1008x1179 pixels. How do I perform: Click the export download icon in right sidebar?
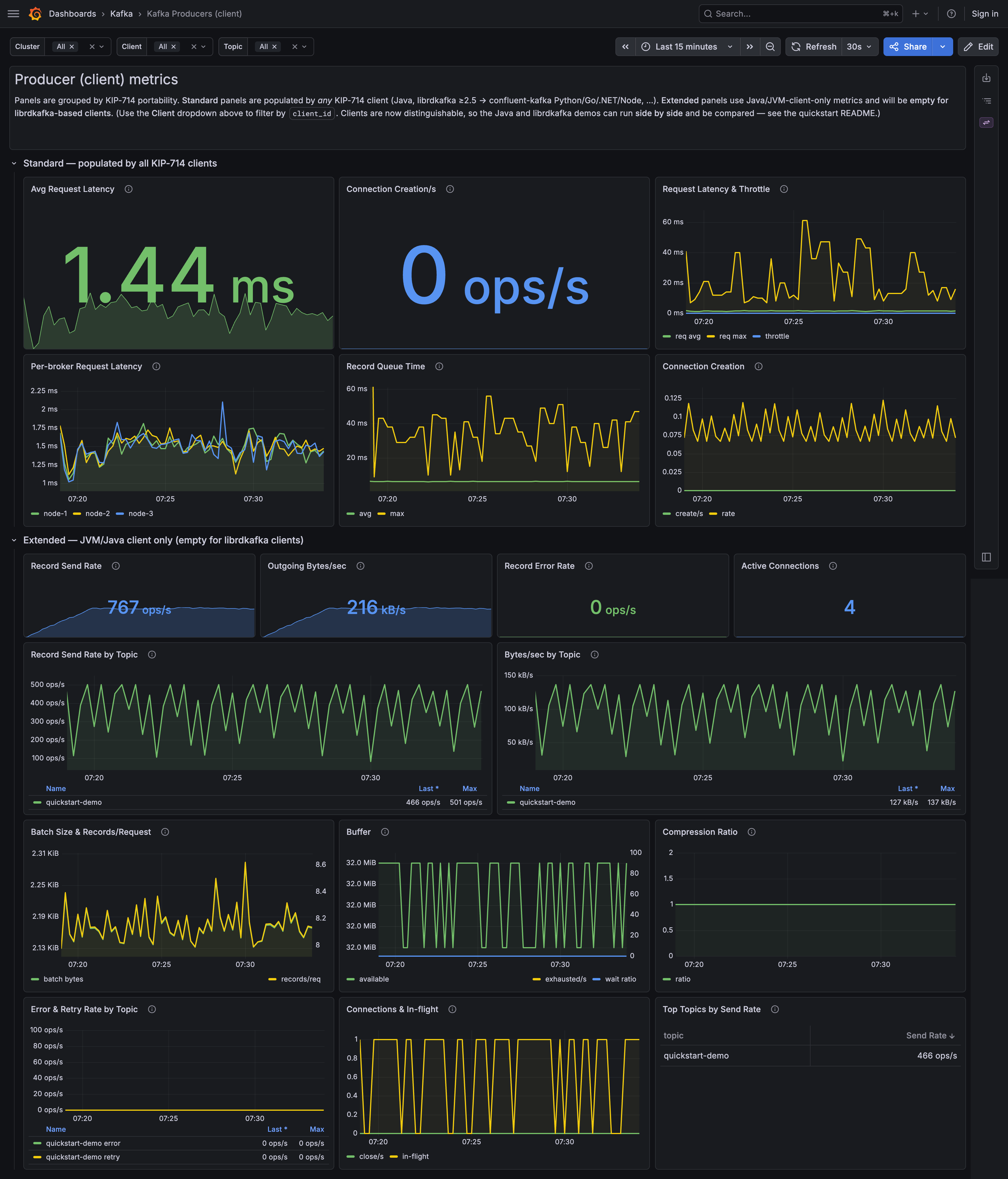pos(986,78)
